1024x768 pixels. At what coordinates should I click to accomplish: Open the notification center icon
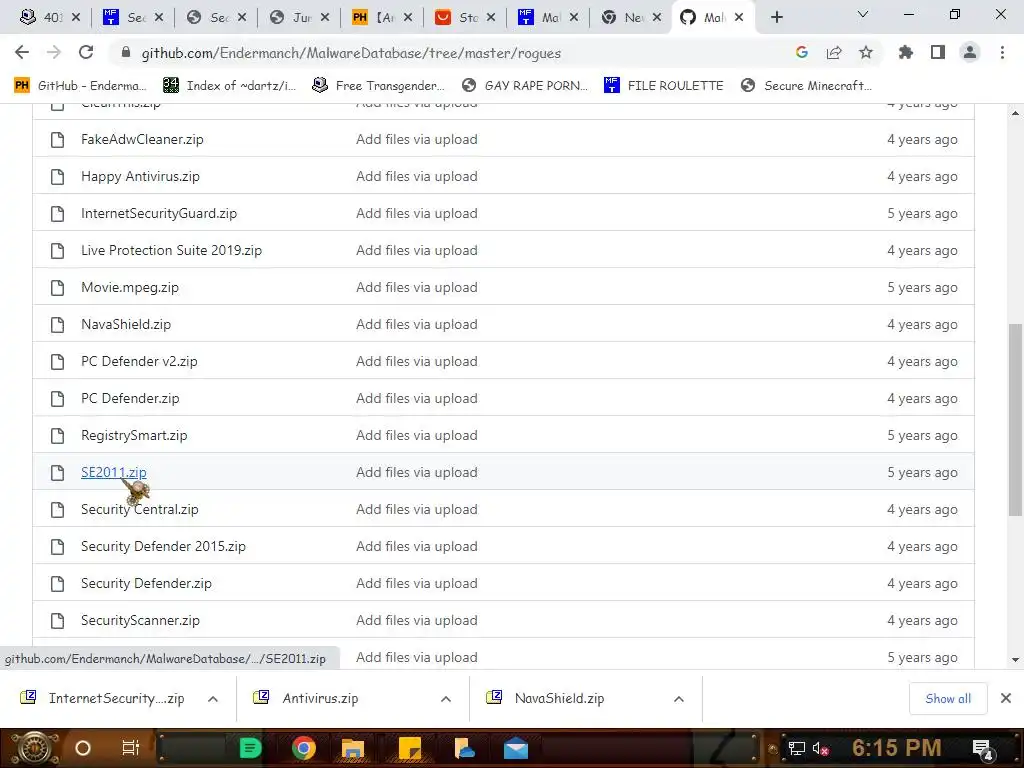click(983, 749)
